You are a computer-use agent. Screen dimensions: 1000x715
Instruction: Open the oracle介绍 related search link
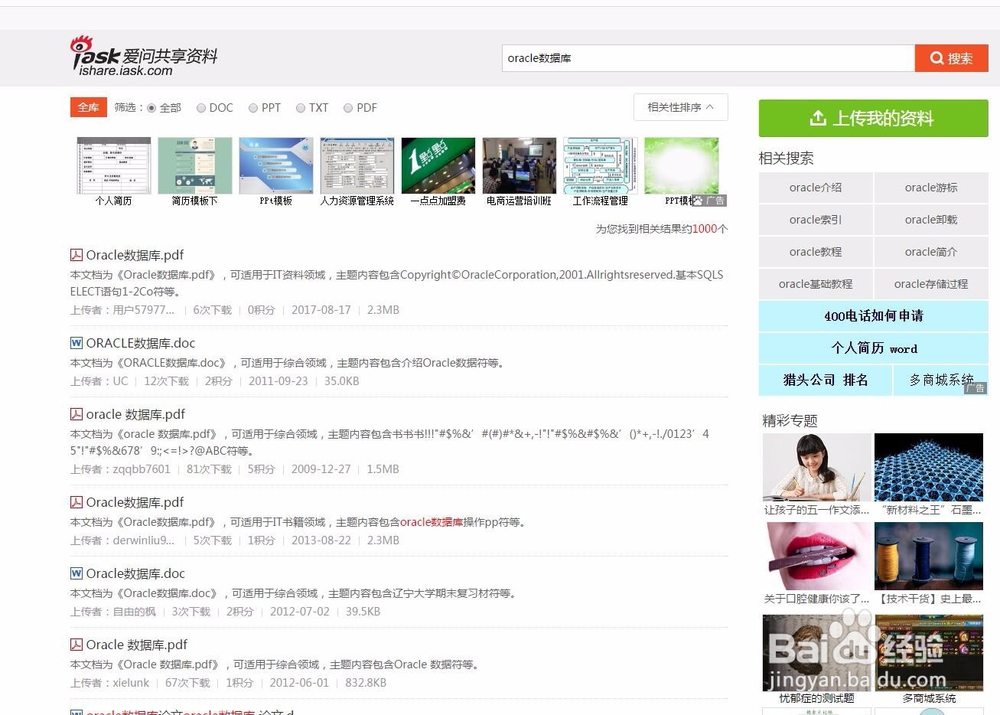point(814,188)
